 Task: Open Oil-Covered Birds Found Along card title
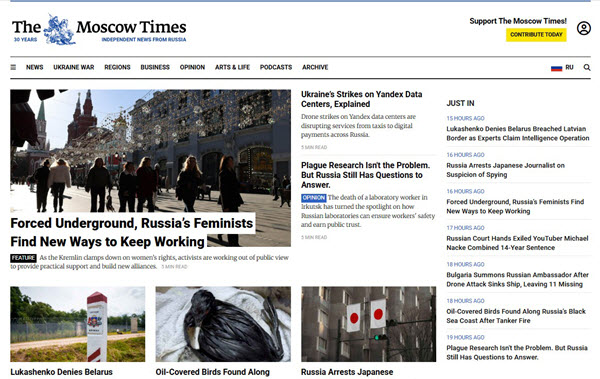click(x=213, y=372)
